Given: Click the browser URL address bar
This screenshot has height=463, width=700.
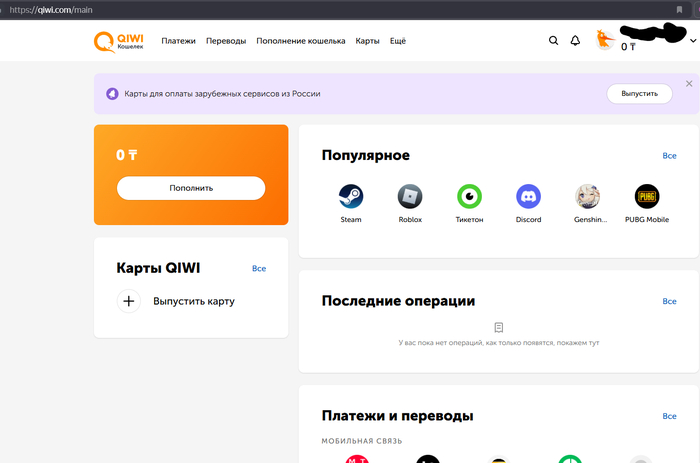Looking at the screenshot, I should 300,9.
